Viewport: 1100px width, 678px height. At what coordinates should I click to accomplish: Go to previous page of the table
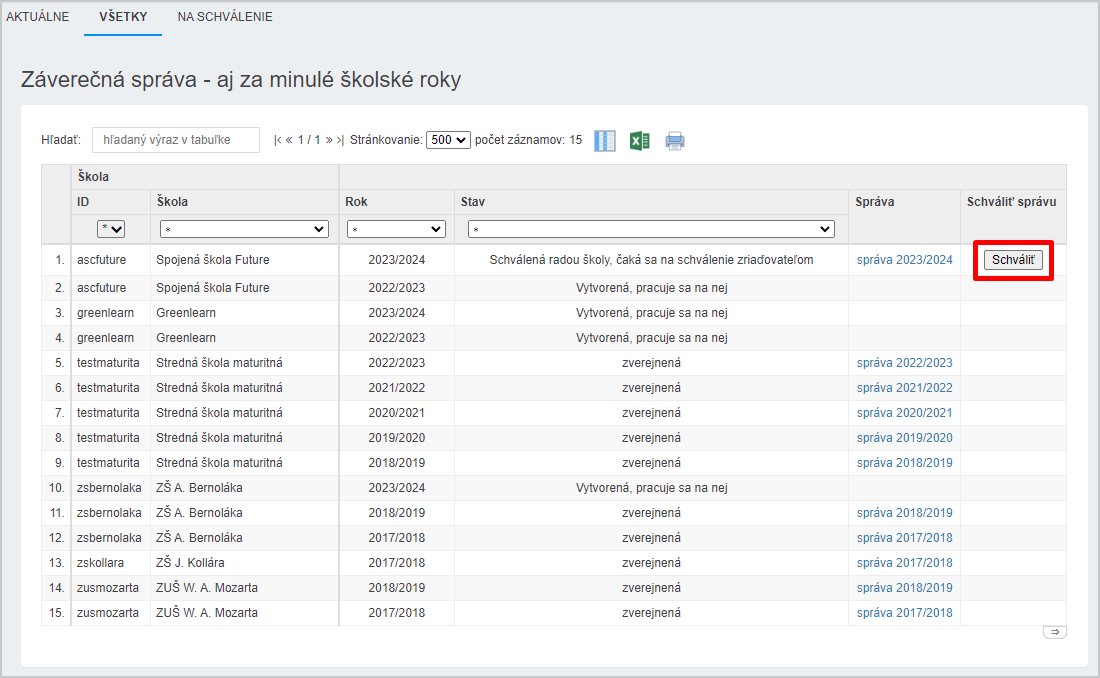288,140
